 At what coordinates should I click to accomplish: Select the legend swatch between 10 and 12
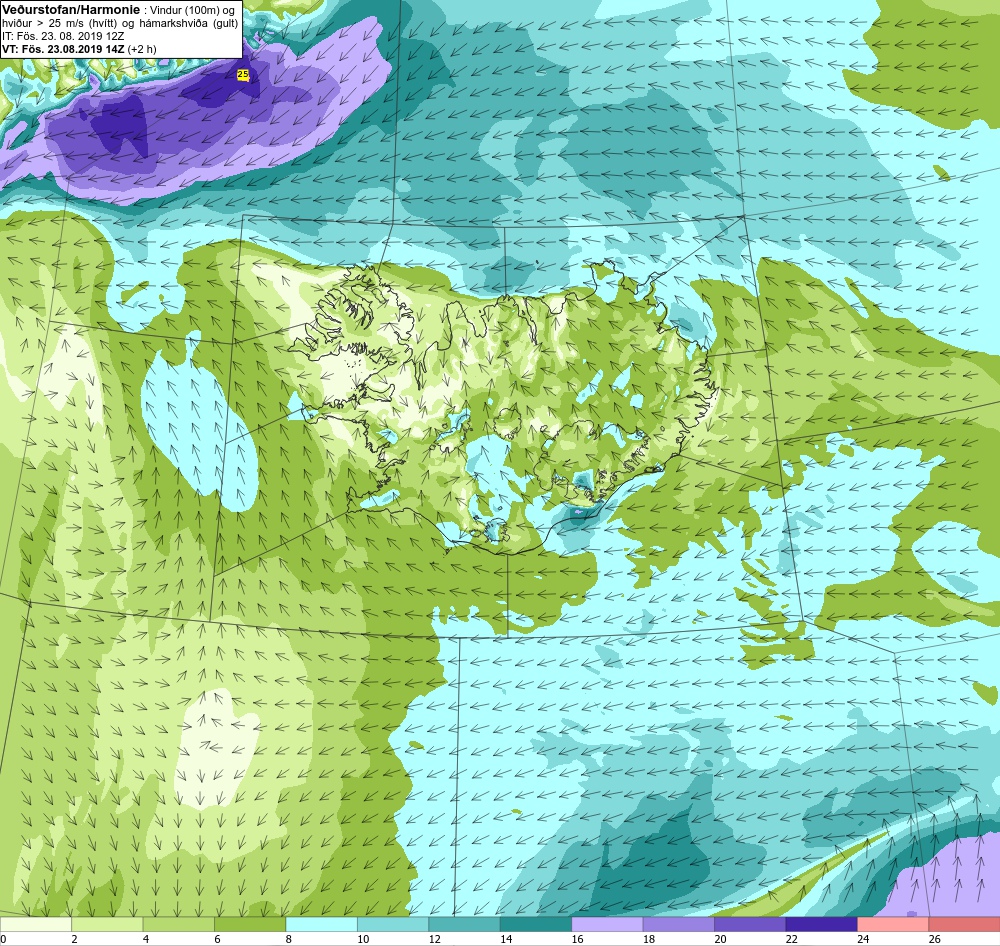[393, 925]
